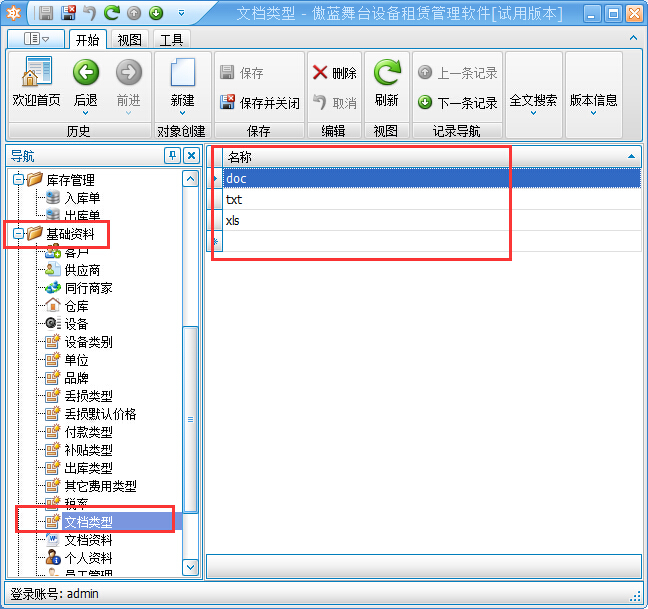The image size is (648, 609).
Task: Go back with the 后退 arrow
Action: 86,74
